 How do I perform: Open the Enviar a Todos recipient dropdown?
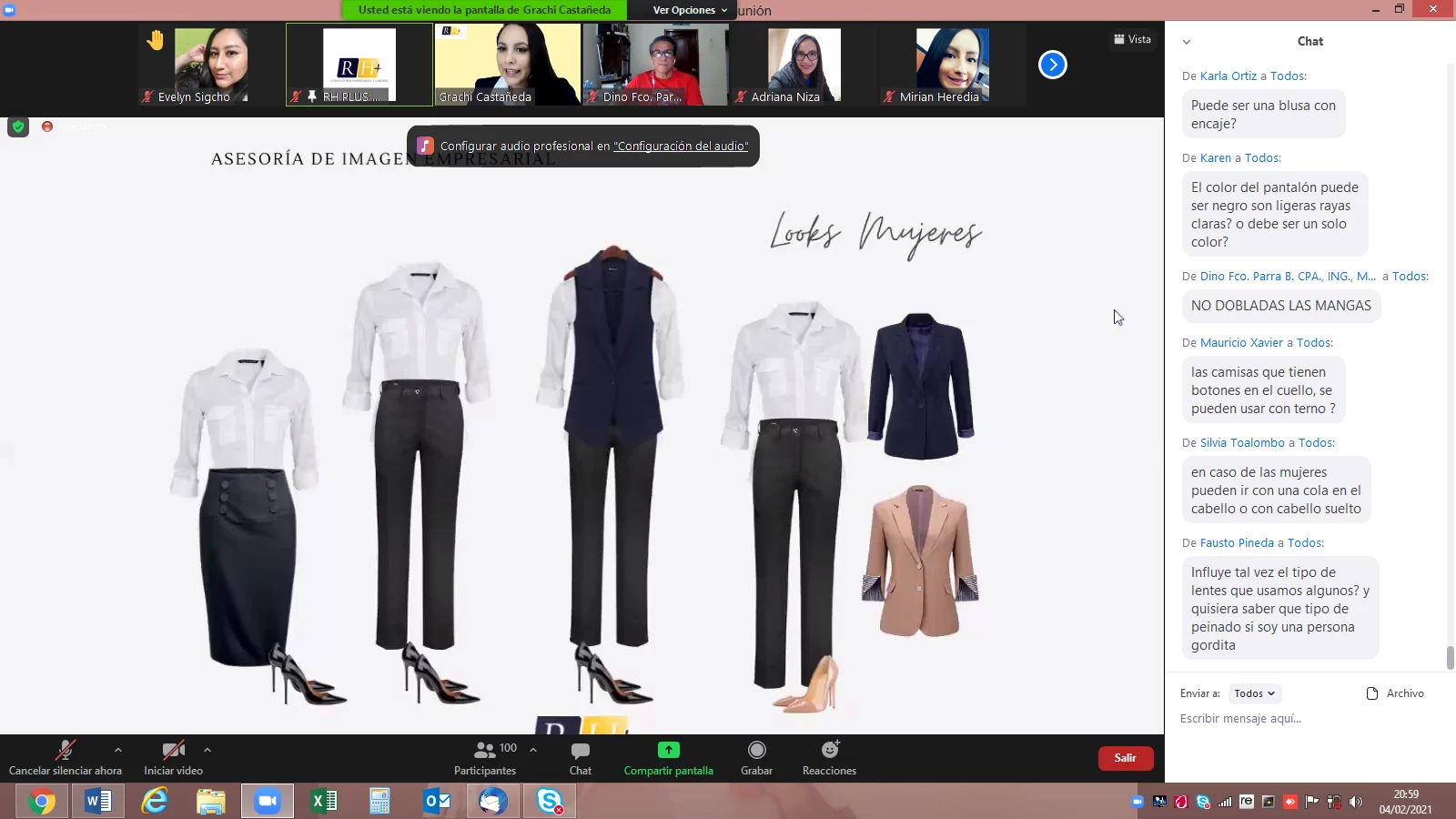pyautogui.click(x=1254, y=693)
